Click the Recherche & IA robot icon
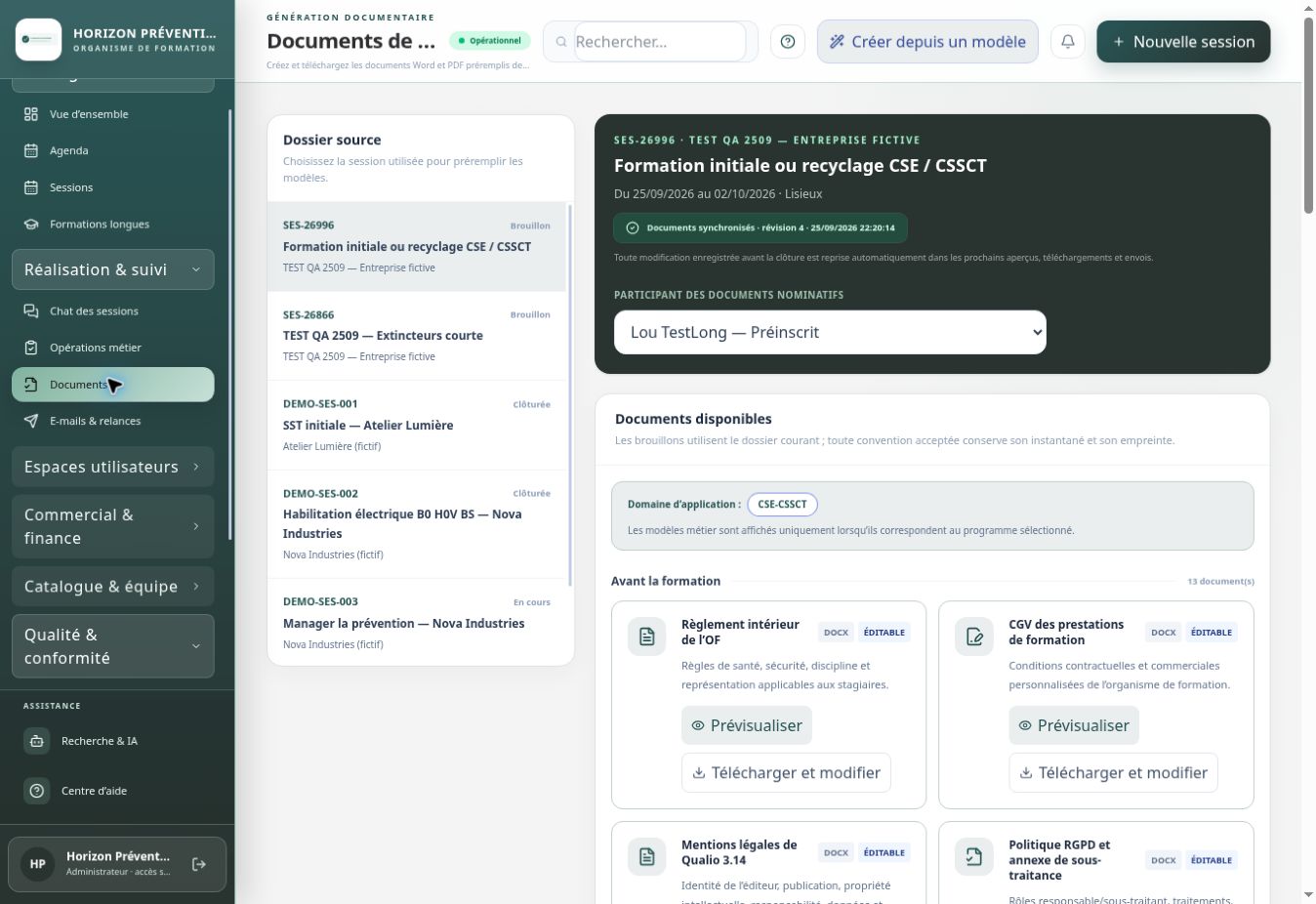The height and width of the screenshot is (904, 1316). point(37,741)
